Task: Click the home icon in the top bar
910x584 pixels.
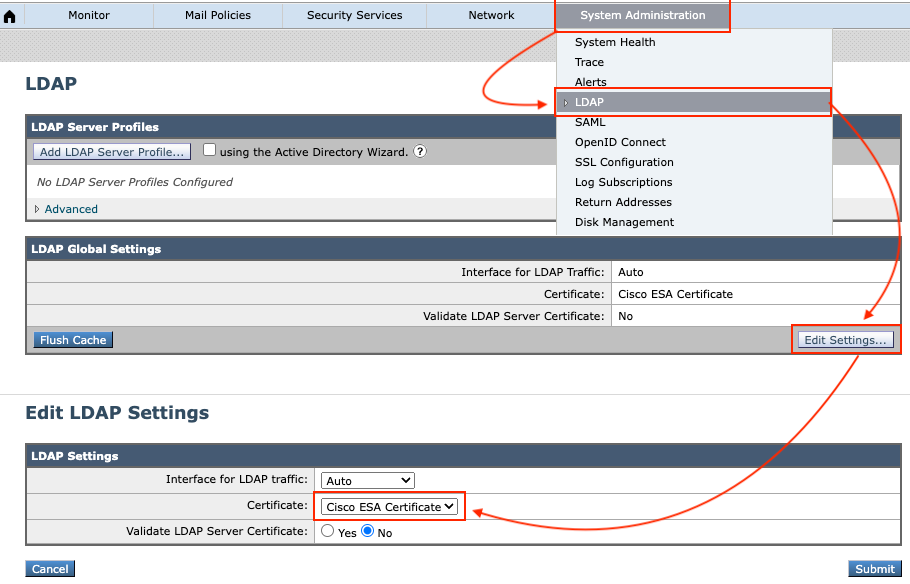Action: 9,14
